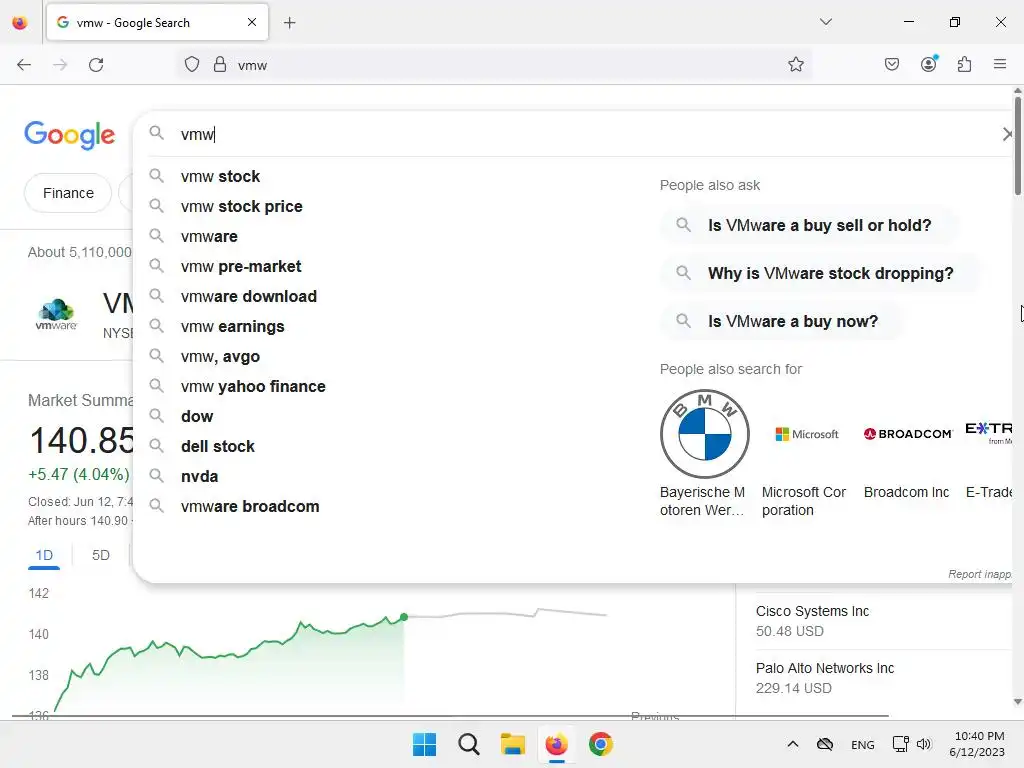Viewport: 1024px width, 768px height.
Task: Select suggestion vmw earnings
Action: point(232,327)
